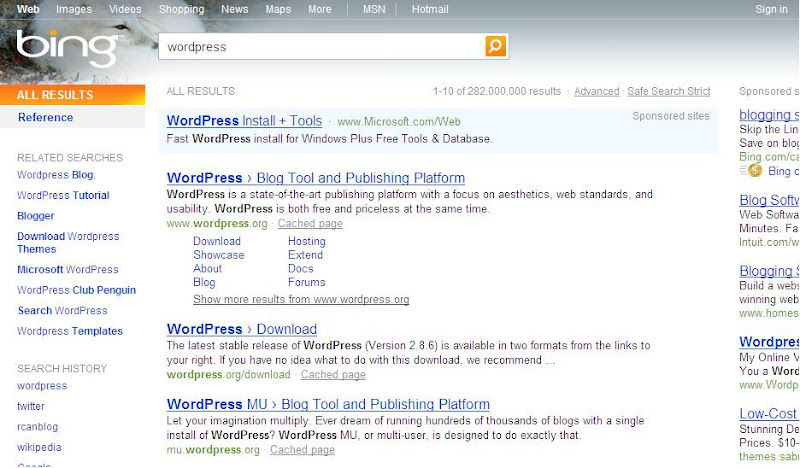
Task: Open the Download sitelink
Action: pos(217,241)
